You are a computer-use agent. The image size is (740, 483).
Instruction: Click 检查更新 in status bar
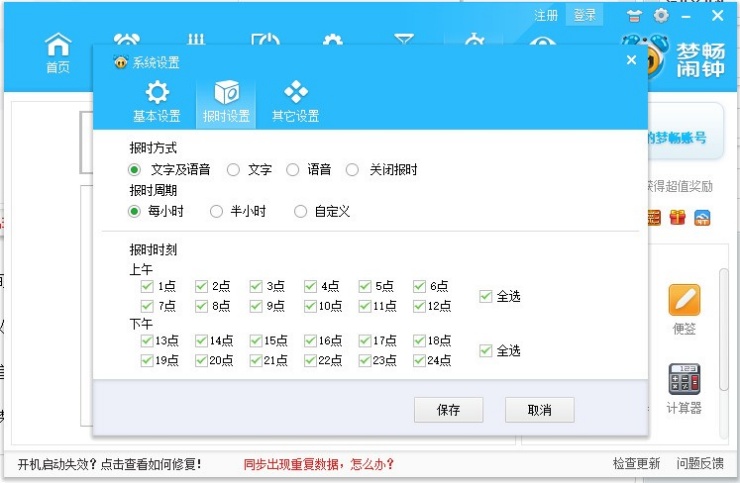[x=636, y=463]
